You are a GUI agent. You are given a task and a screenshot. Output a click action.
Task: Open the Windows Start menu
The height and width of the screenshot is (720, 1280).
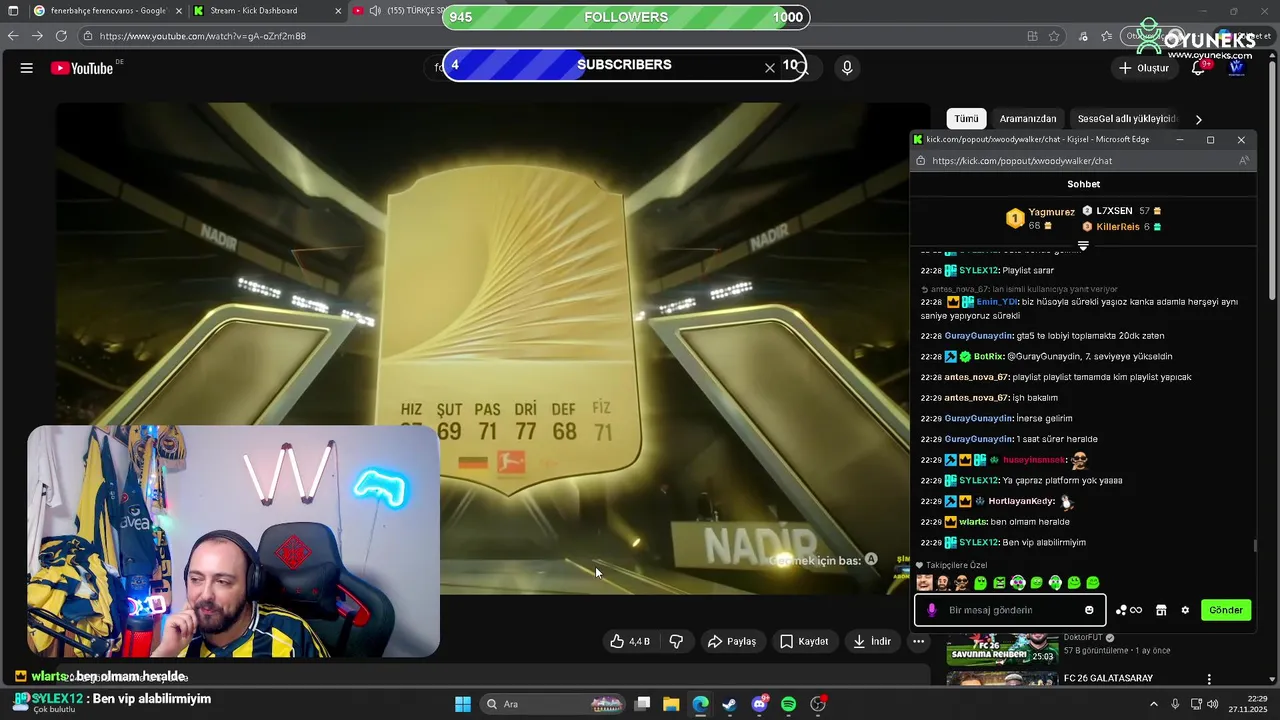pyautogui.click(x=463, y=704)
